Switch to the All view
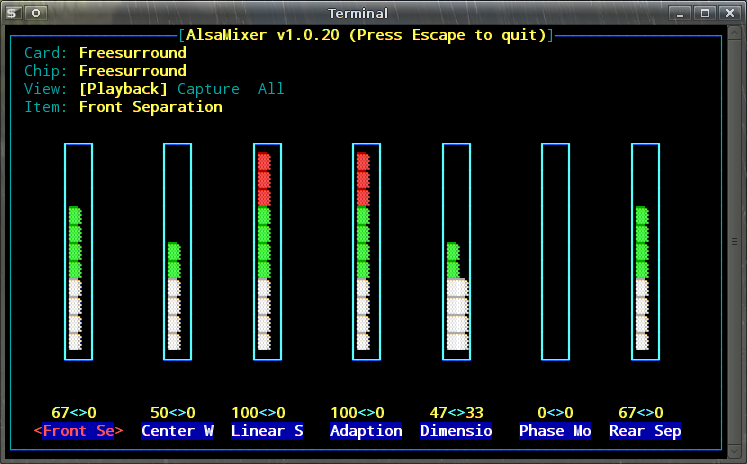 (x=271, y=89)
